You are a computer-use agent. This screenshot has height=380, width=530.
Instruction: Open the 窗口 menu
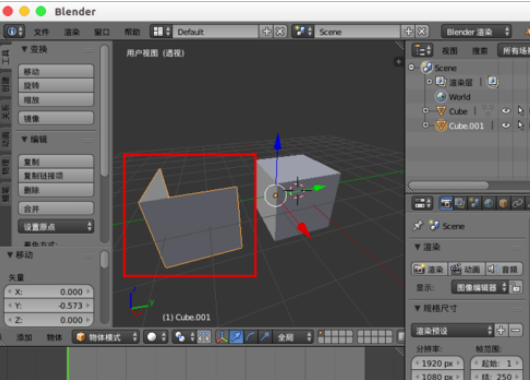point(102,32)
